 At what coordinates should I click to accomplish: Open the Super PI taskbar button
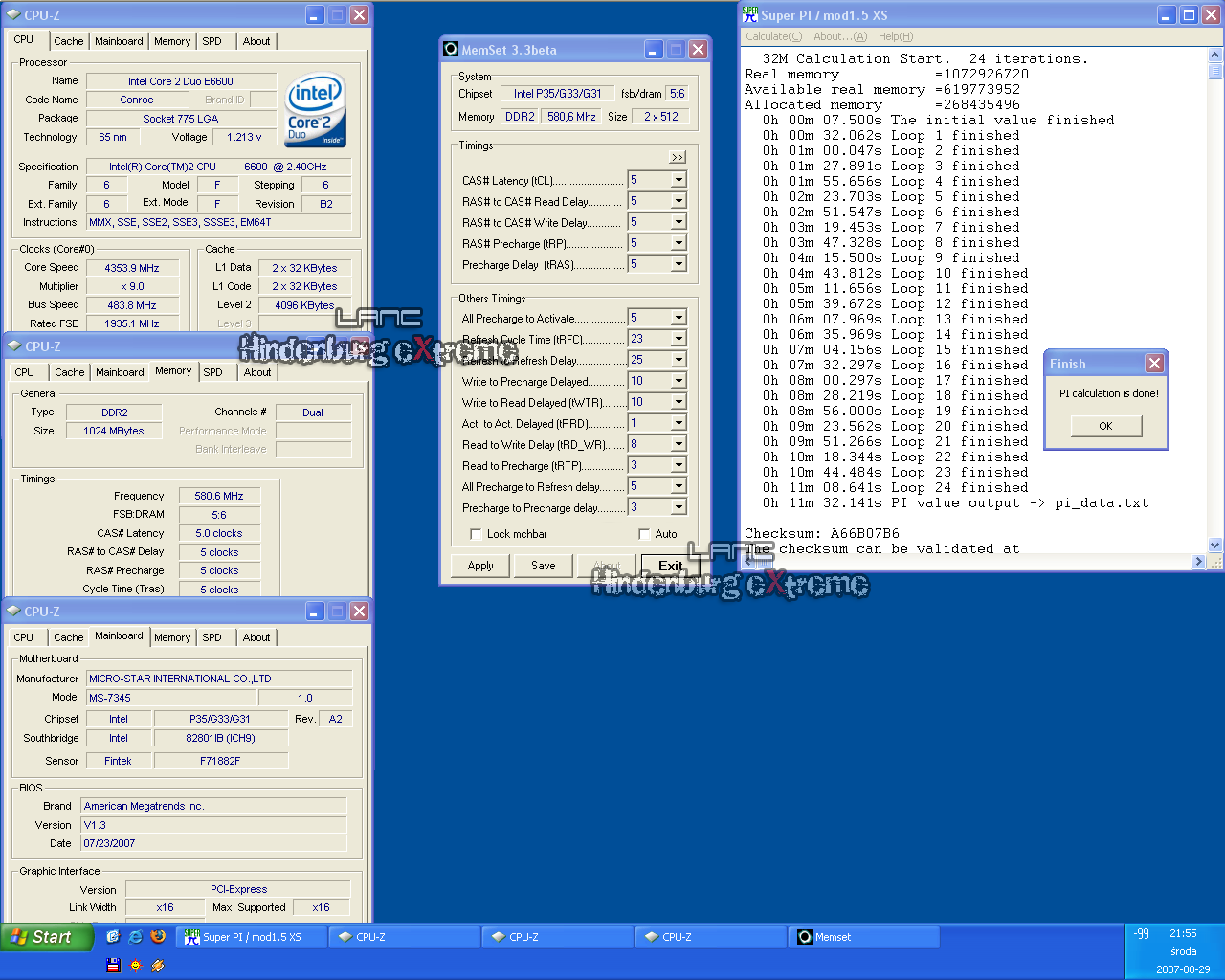coord(251,937)
